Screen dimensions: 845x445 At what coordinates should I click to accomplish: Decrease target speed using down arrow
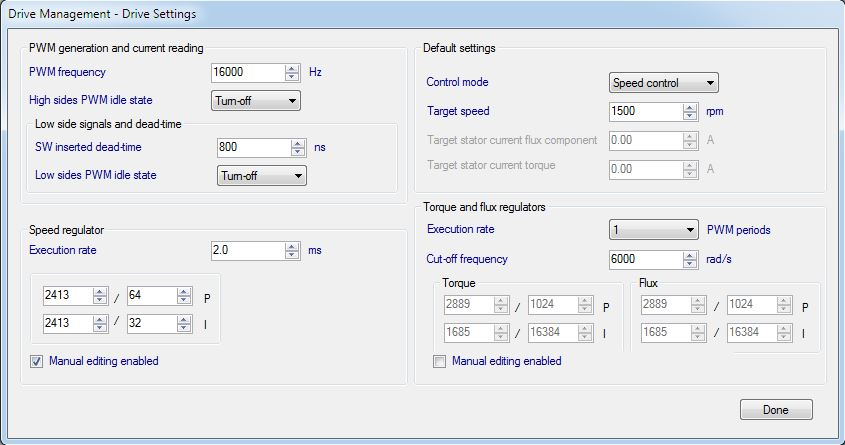click(x=690, y=115)
